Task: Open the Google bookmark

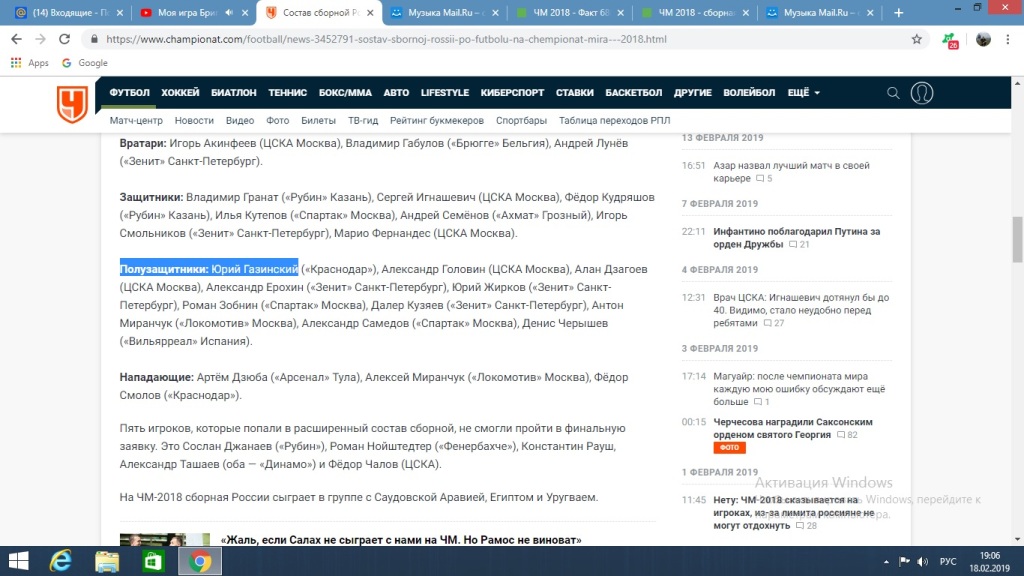Action: pos(85,63)
